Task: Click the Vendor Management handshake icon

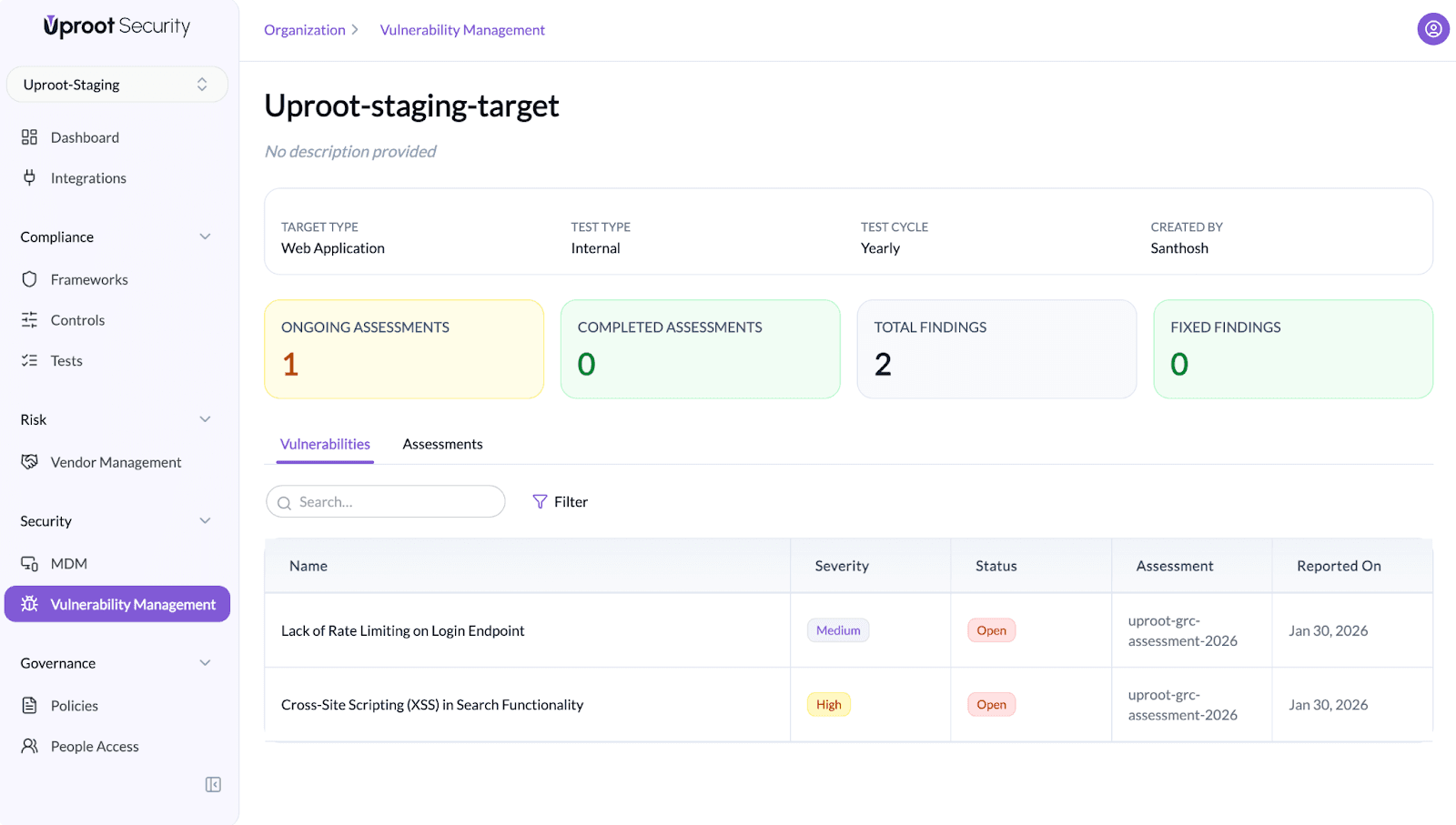Action: click(x=29, y=462)
